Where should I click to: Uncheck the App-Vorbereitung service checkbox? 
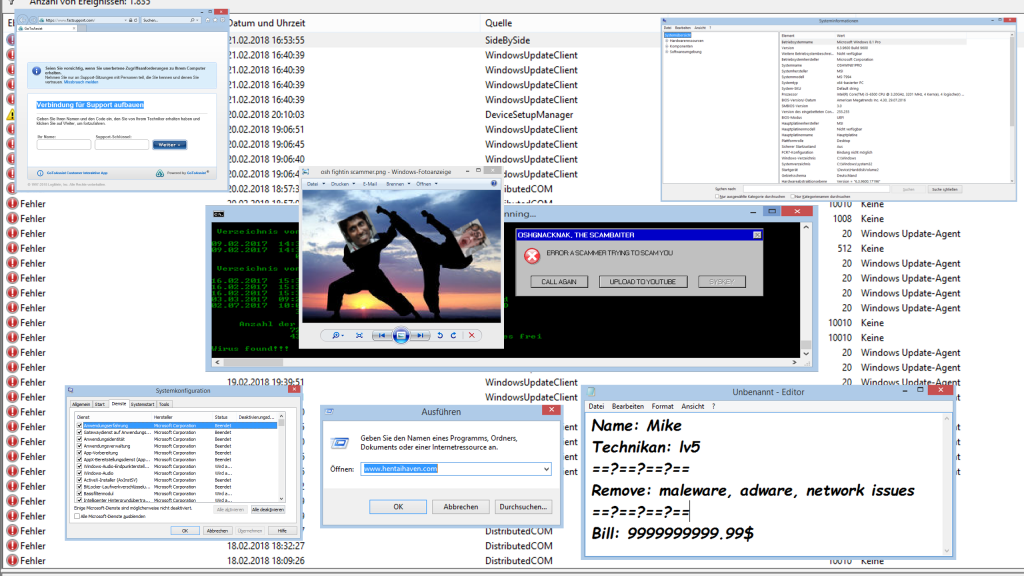(x=80, y=453)
